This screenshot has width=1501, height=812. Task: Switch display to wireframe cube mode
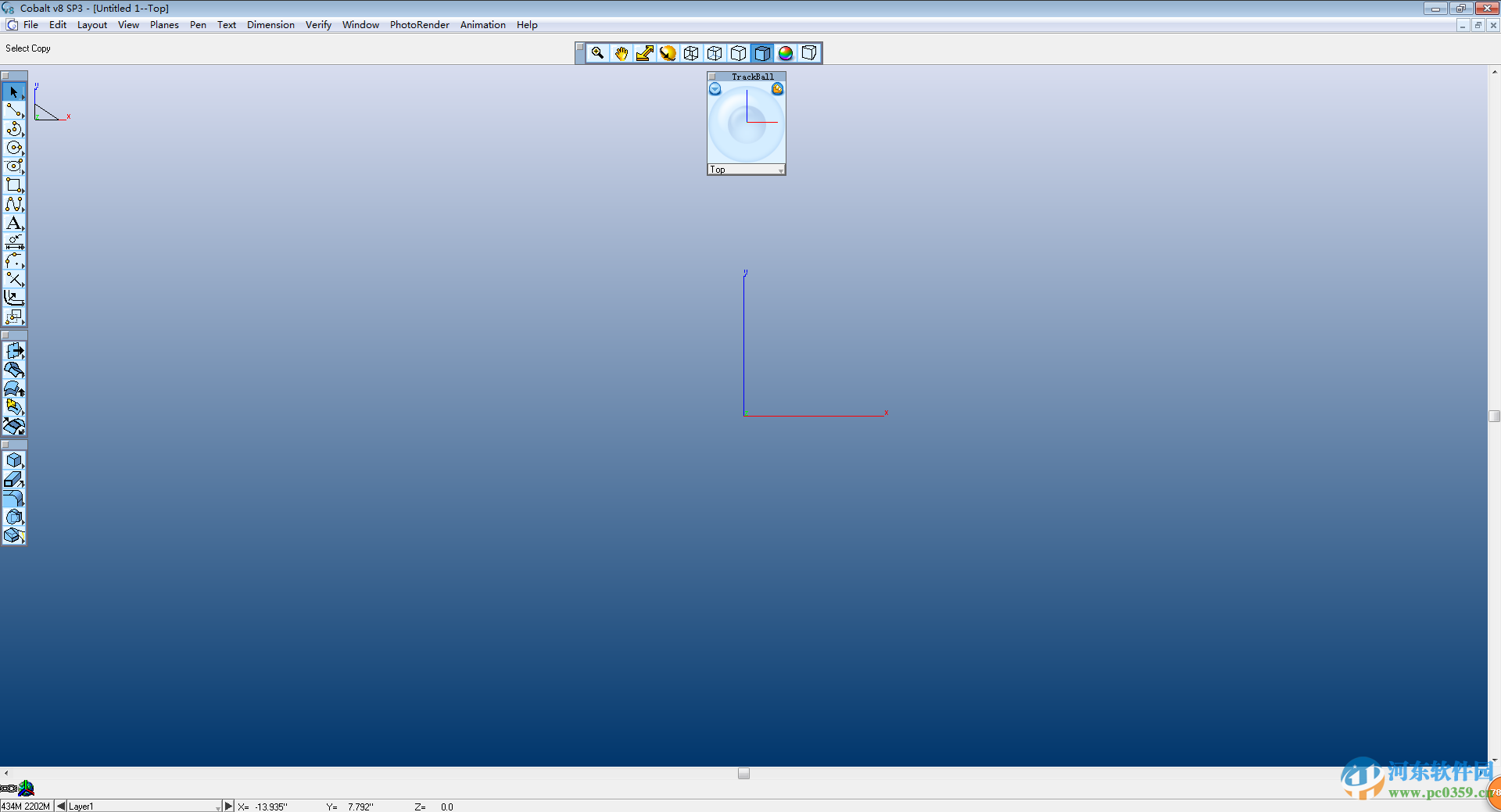(x=691, y=52)
